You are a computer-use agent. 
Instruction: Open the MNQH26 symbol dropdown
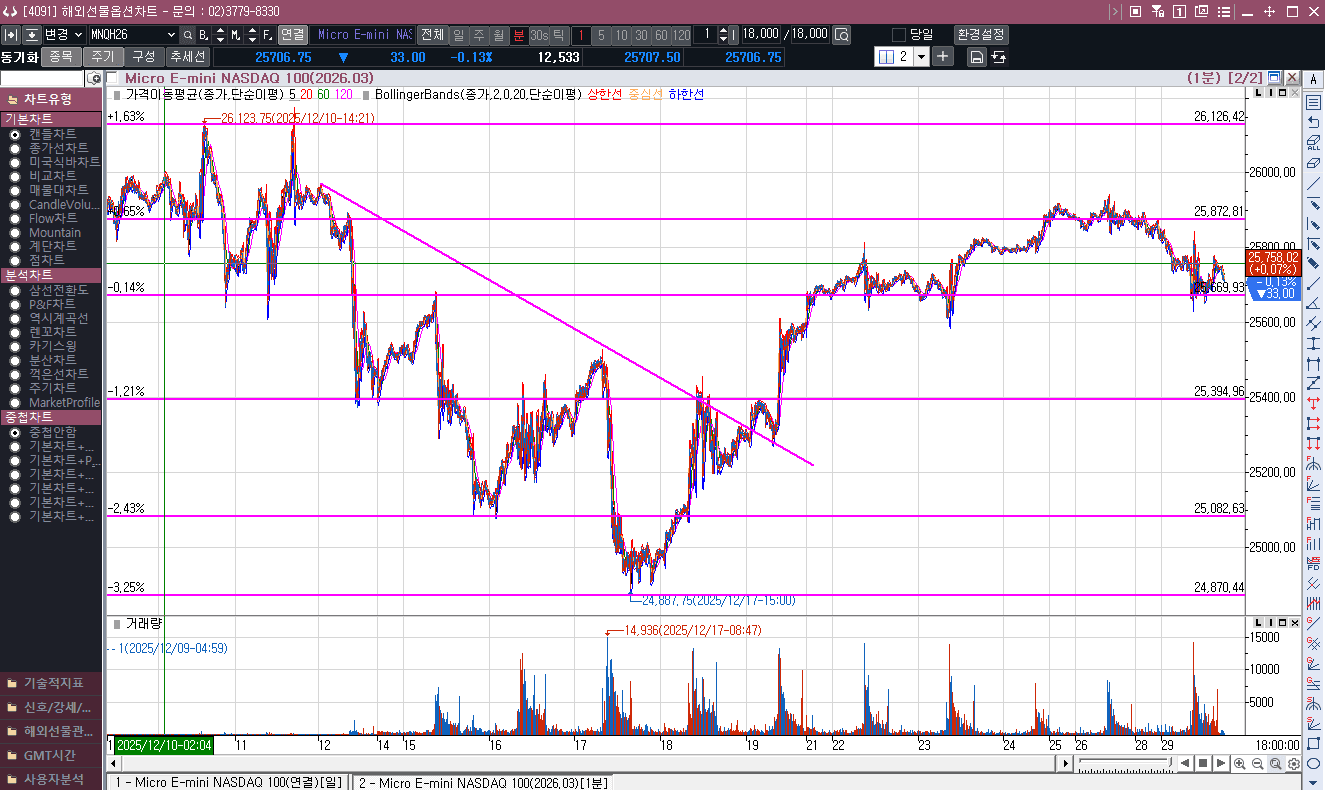coord(170,35)
